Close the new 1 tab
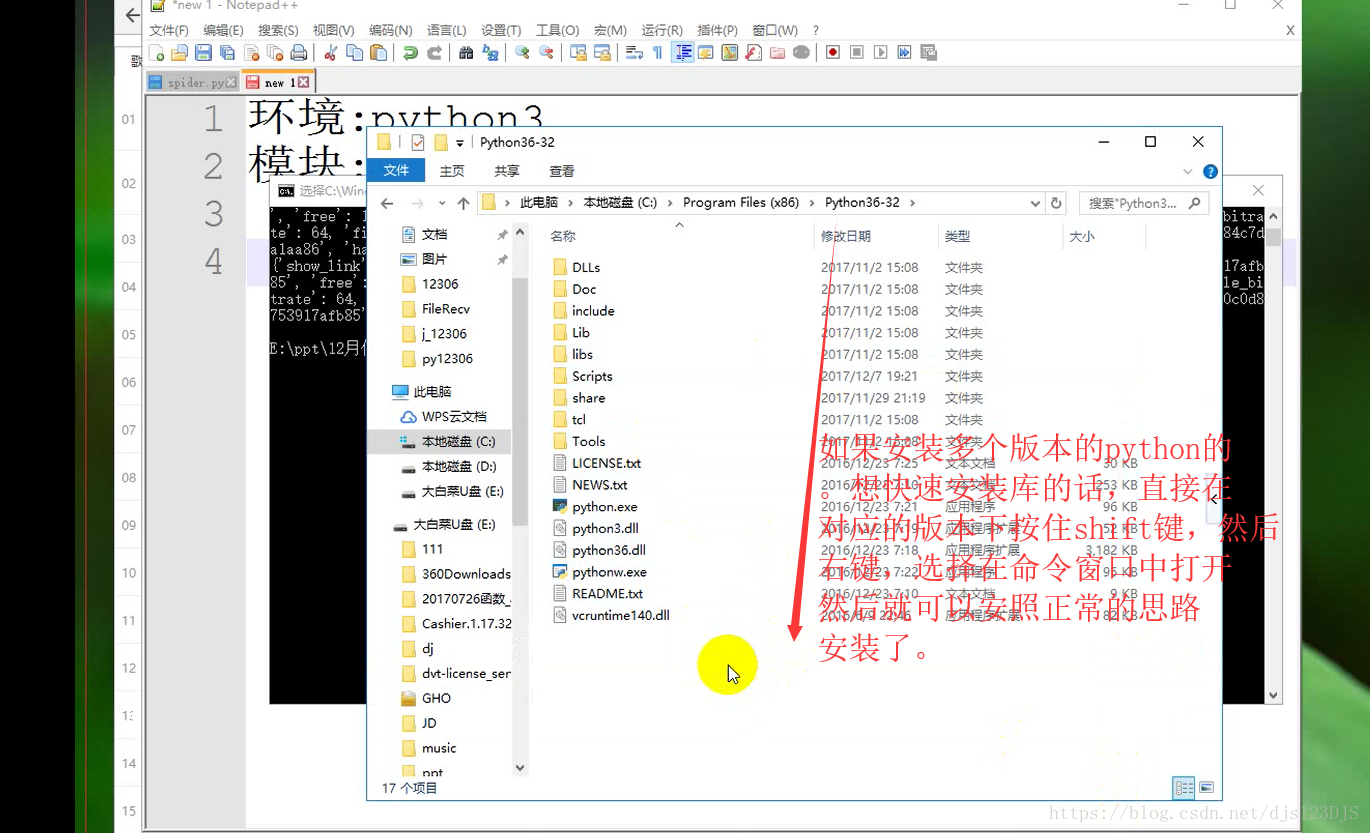 coord(304,82)
